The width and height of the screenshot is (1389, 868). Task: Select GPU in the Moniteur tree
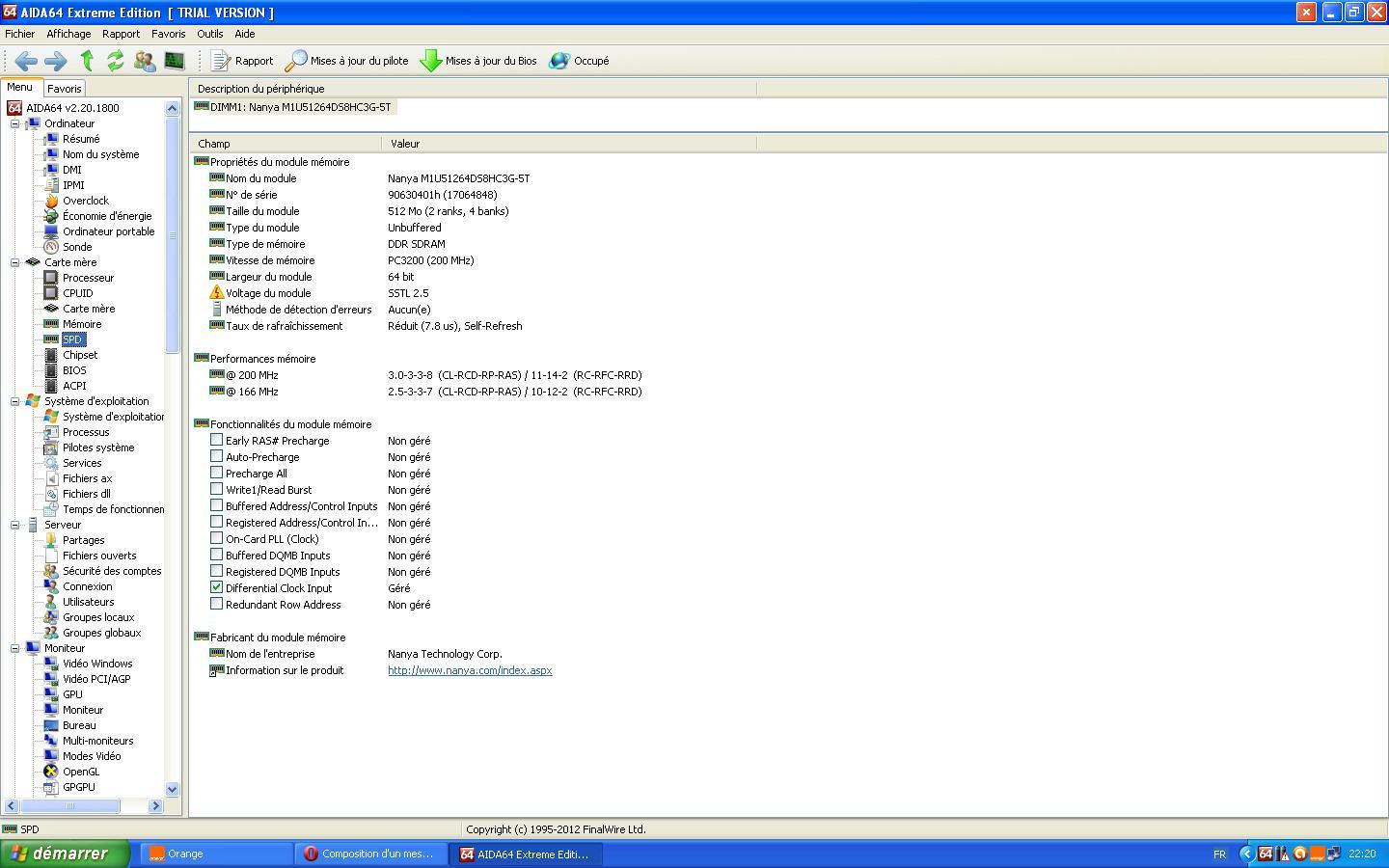point(72,694)
